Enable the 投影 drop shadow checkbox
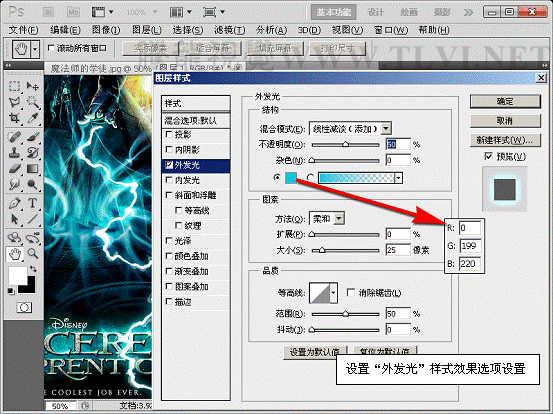The image size is (553, 414). (169, 134)
